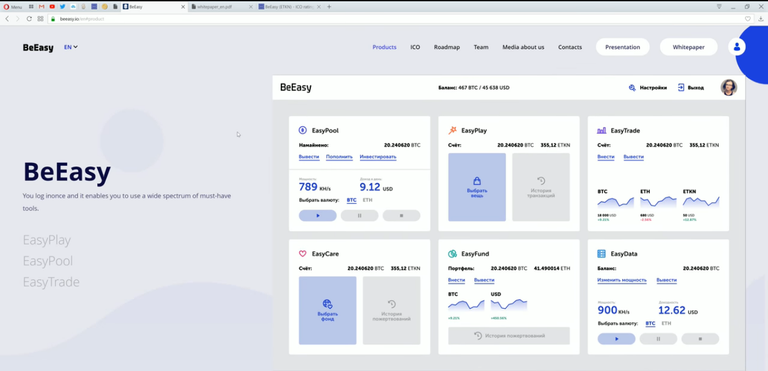Click the EasyCare heart icon
This screenshot has width=768, height=371.
[x=303, y=254]
